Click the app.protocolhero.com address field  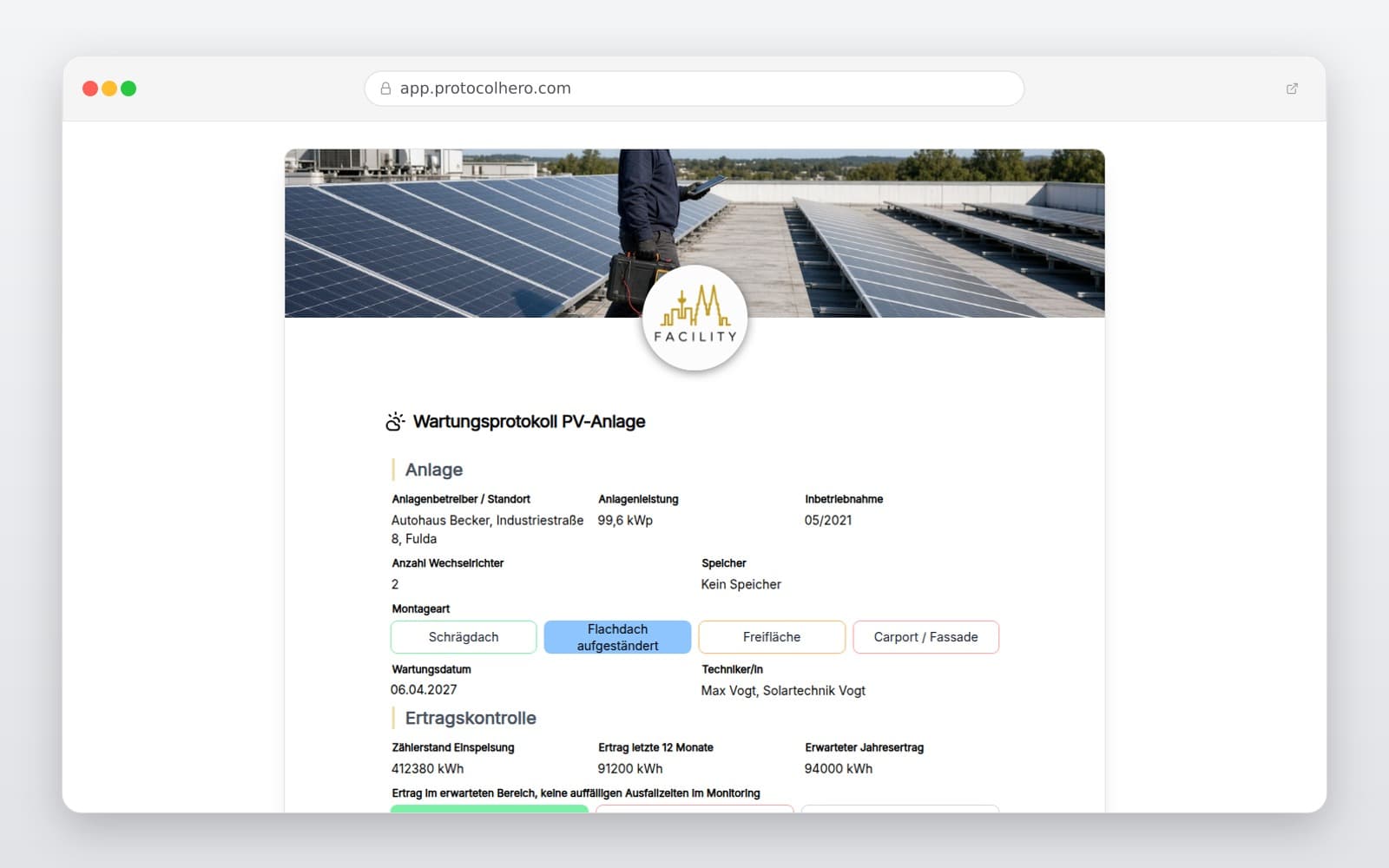point(694,89)
